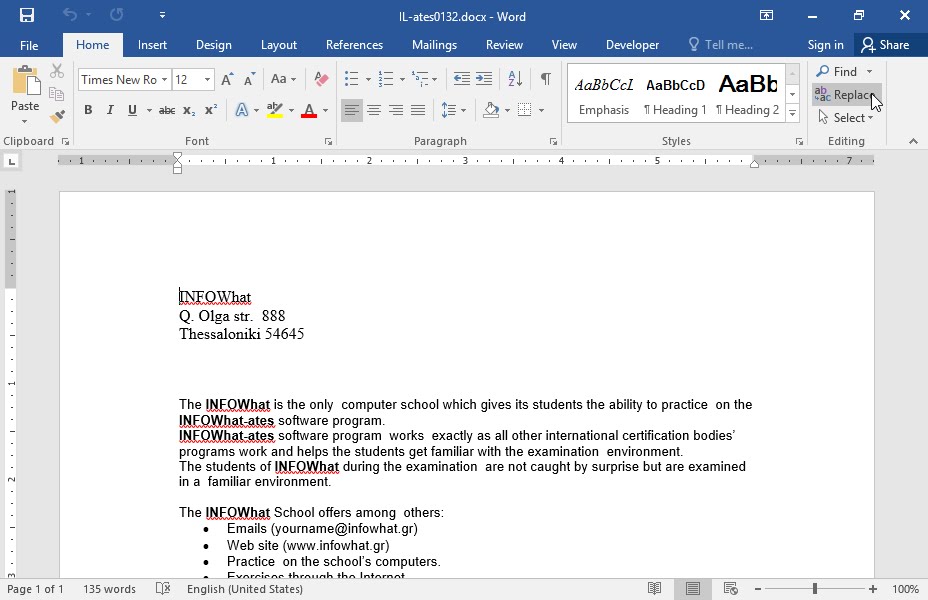The height and width of the screenshot is (600, 928).
Task: Toggle Italic formatting
Action: pos(110,110)
